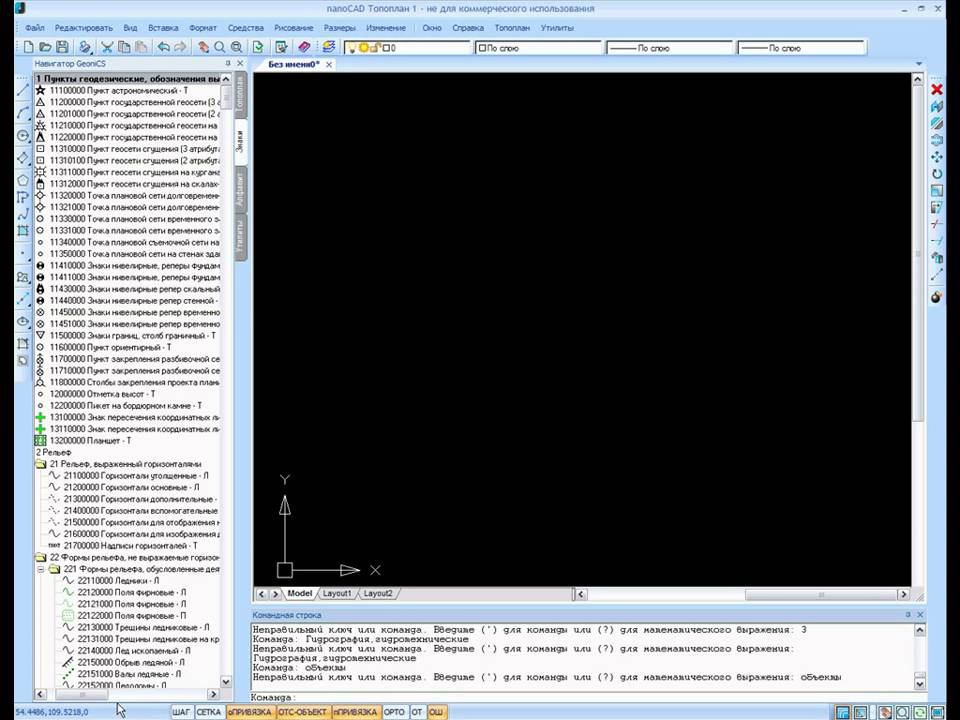Select '22 Формы рельефа' folder in tree
The image size is (960, 720).
[x=133, y=558]
